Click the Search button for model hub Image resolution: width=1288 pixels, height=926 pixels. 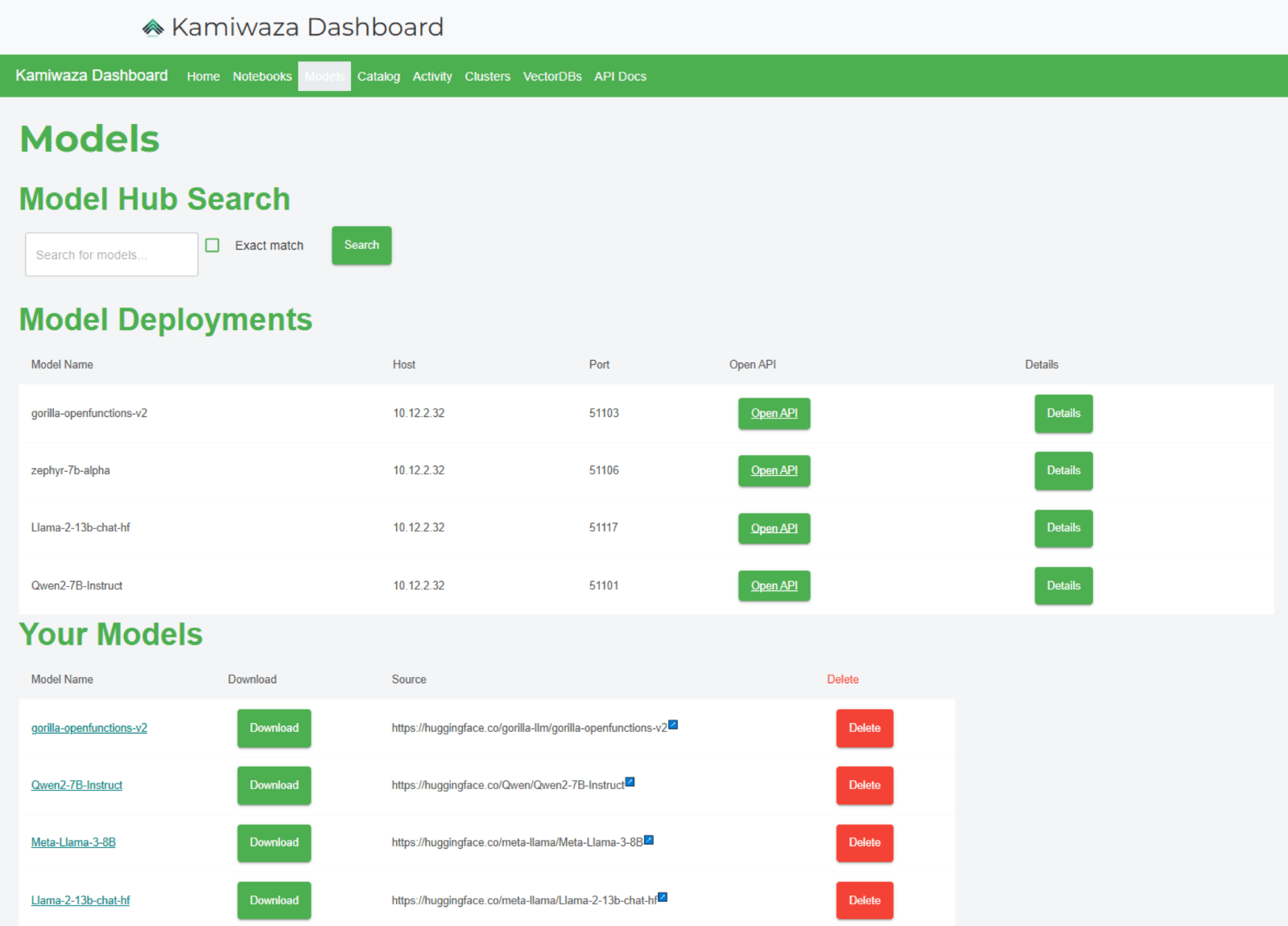361,246
